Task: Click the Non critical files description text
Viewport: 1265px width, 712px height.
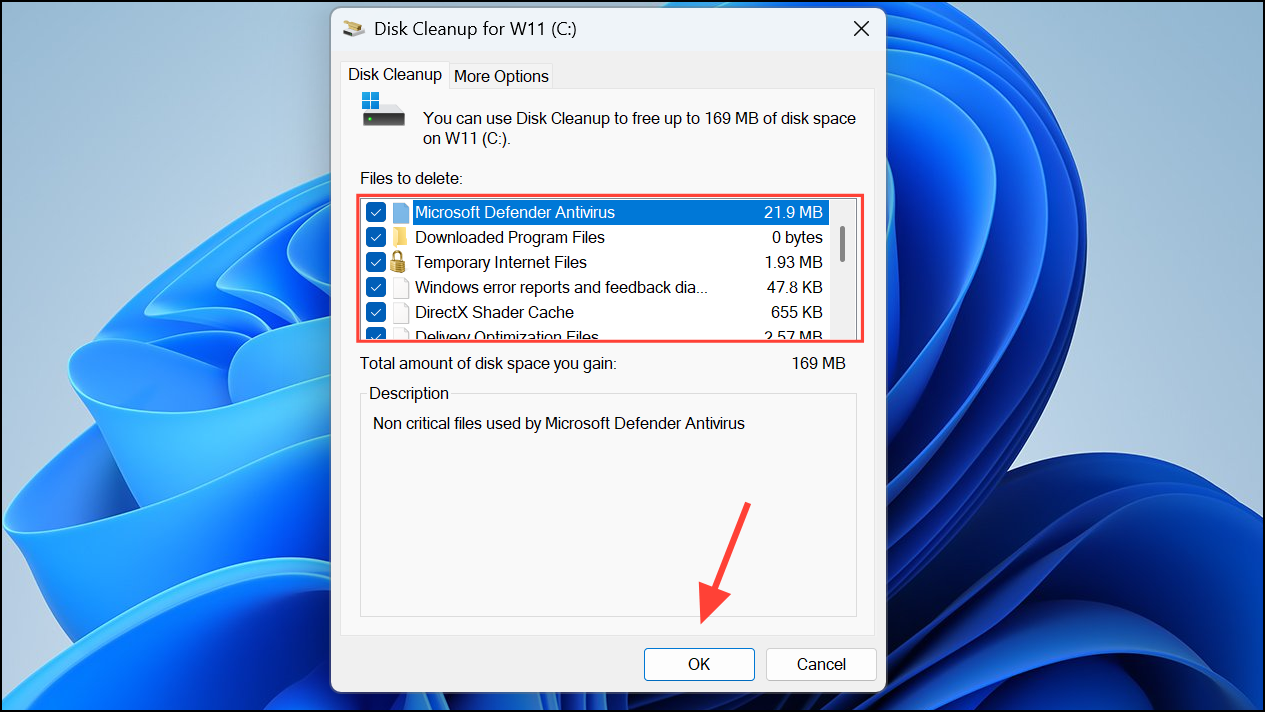Action: (559, 423)
